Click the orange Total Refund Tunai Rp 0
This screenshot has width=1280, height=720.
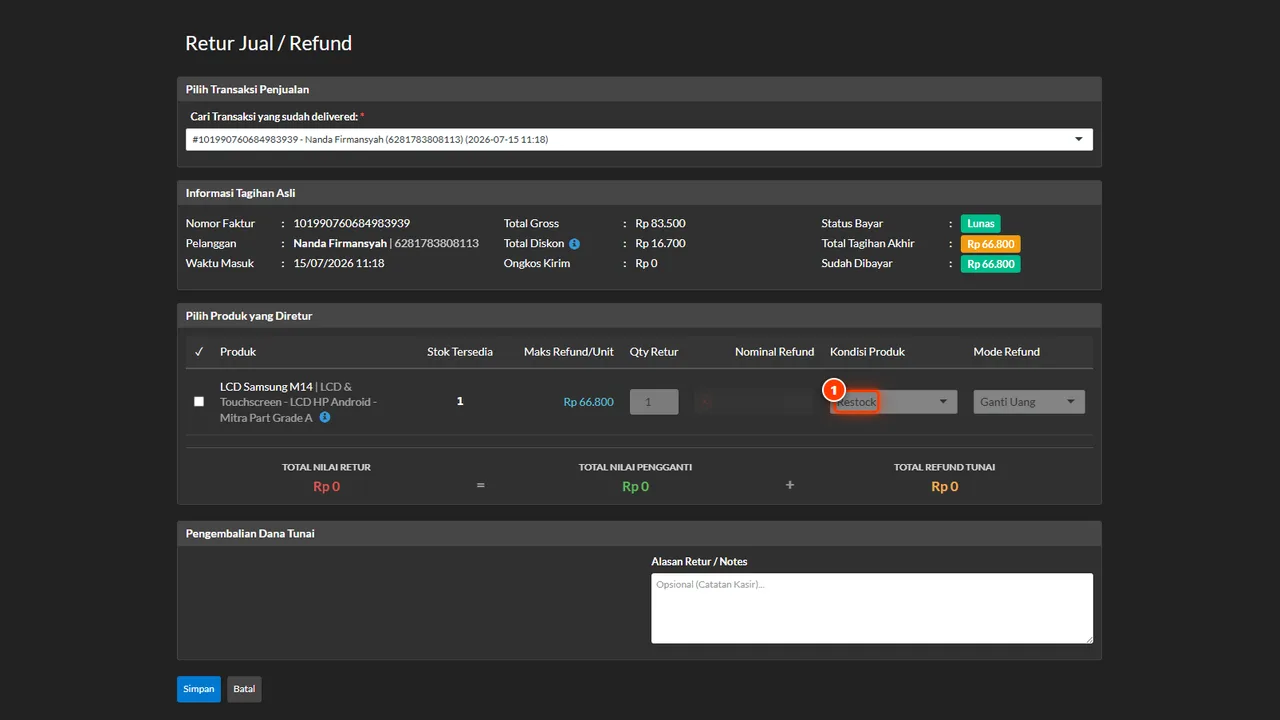(x=944, y=487)
